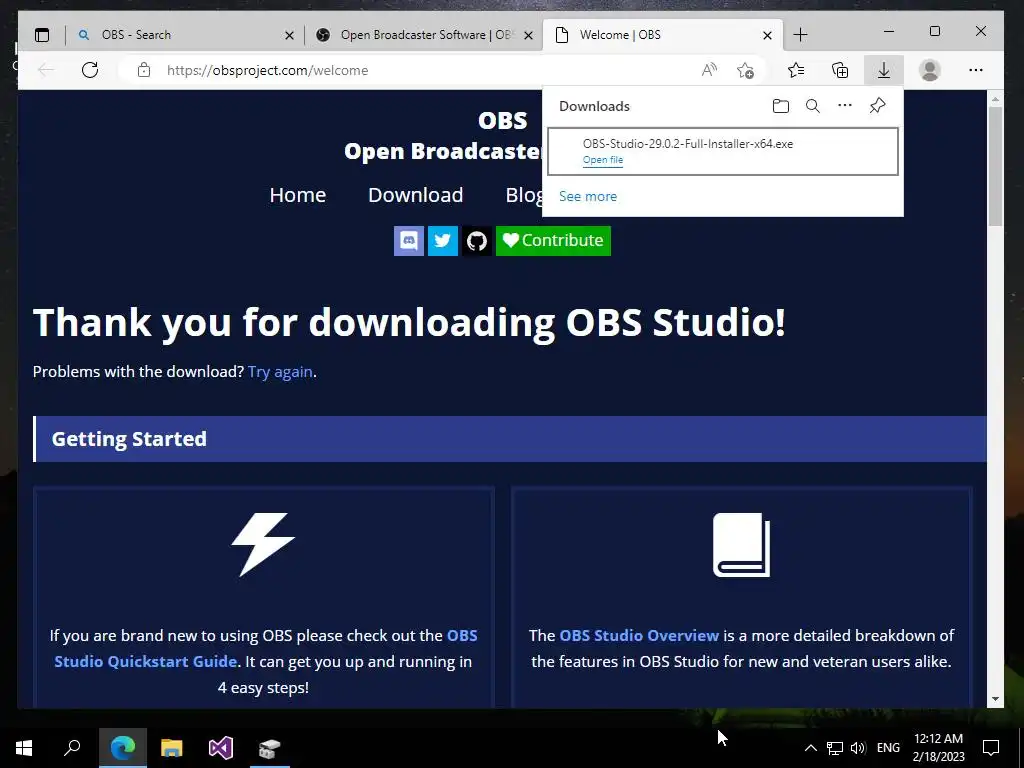
Task: Open the OBS Twitter icon
Action: pos(443,241)
